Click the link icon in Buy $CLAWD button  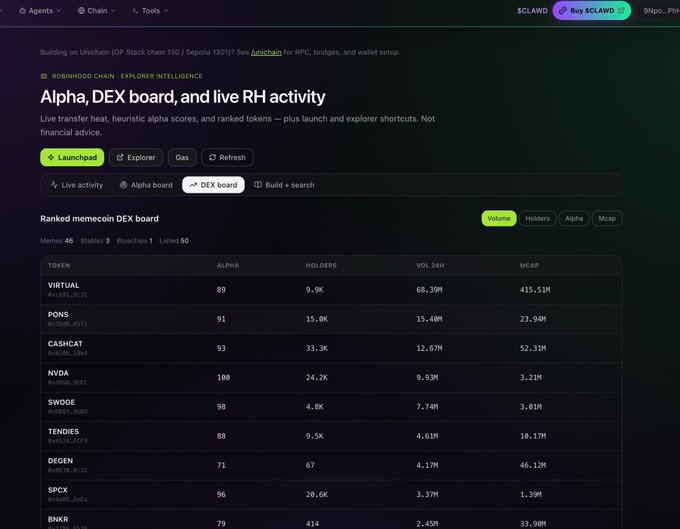[562, 10]
